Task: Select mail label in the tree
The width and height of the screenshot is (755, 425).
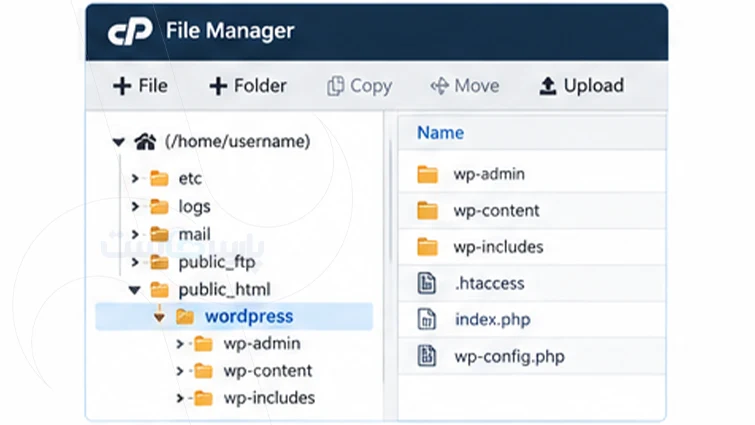Action: (195, 234)
